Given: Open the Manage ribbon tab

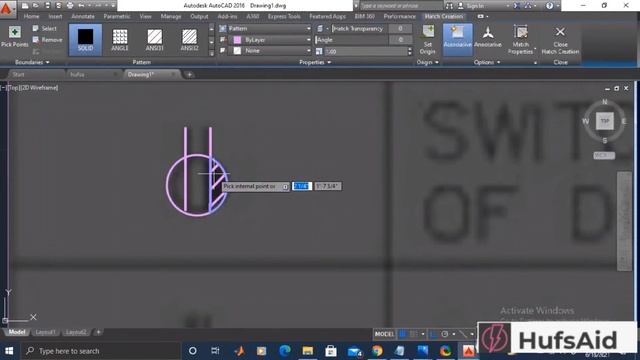Looking at the screenshot, I should tap(171, 16).
